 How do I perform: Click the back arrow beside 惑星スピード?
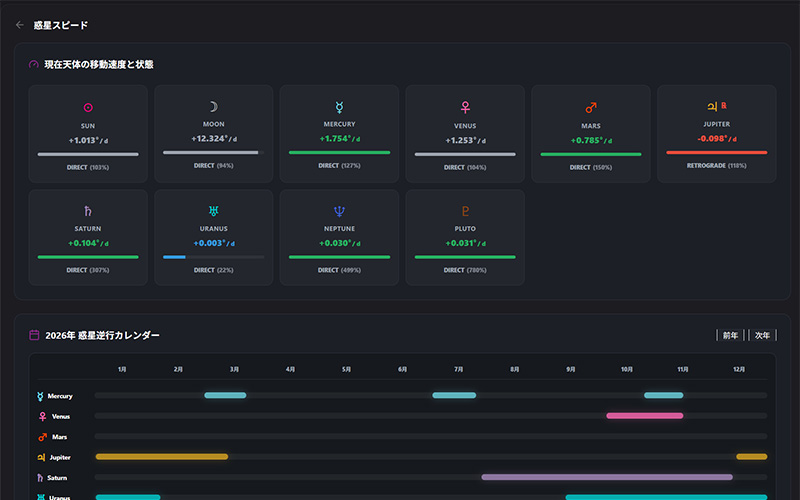tap(20, 25)
